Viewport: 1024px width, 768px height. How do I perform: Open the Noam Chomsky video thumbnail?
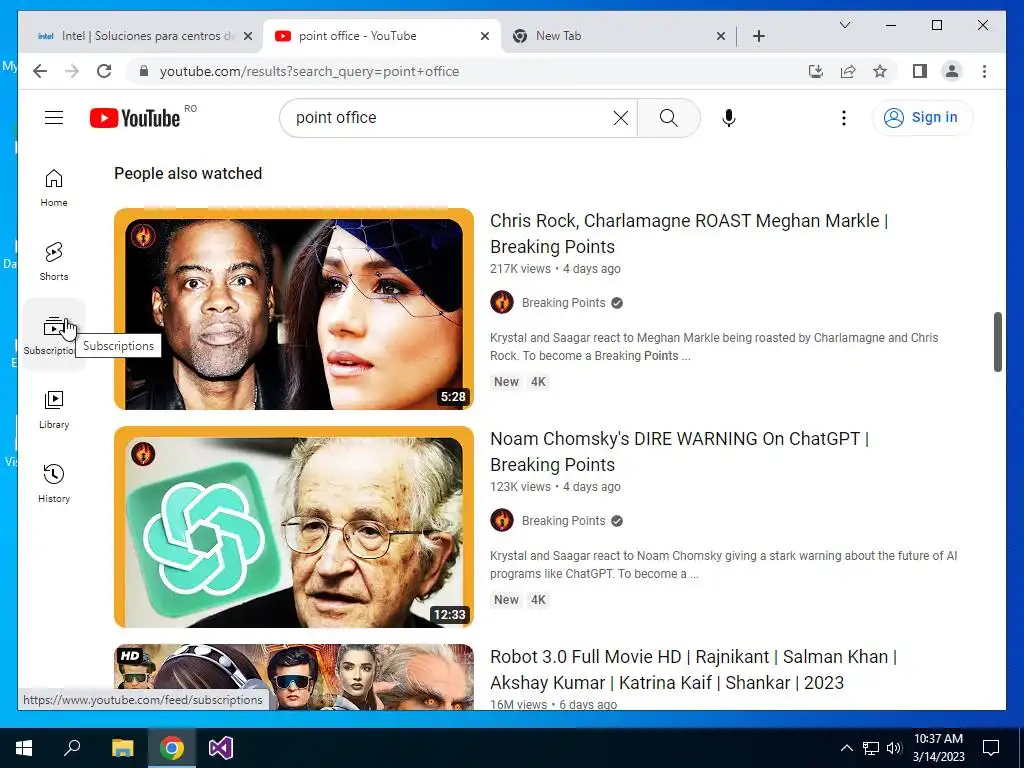(294, 527)
